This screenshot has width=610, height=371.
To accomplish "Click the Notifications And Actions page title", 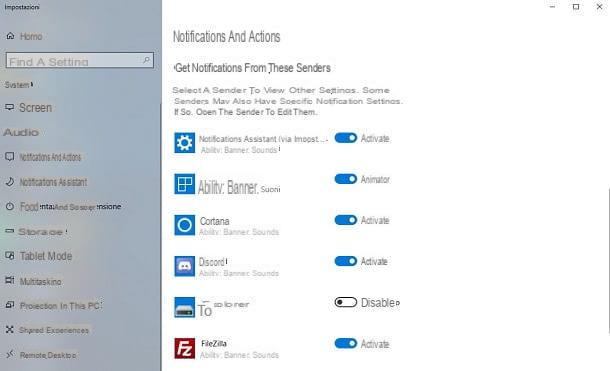I will click(x=226, y=37).
